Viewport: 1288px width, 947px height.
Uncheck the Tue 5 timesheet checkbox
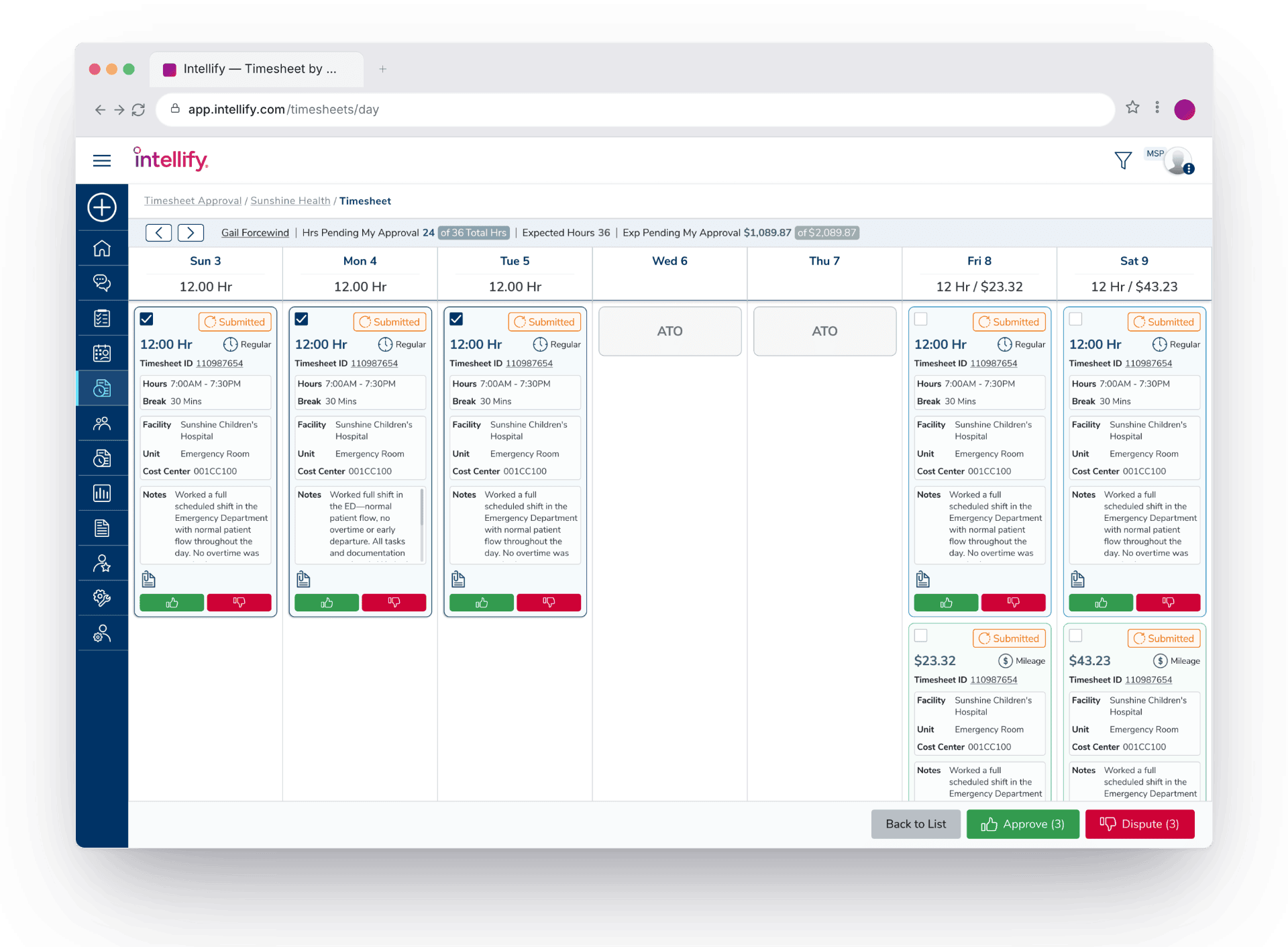pos(457,319)
